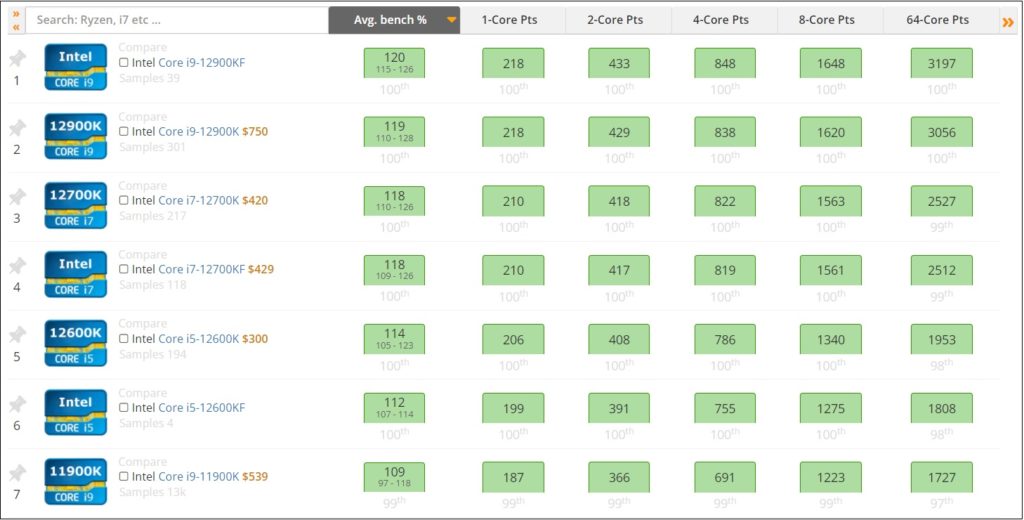Click the orange right arrows beside 64-Core Pts
The image size is (1024, 520).
[1008, 23]
